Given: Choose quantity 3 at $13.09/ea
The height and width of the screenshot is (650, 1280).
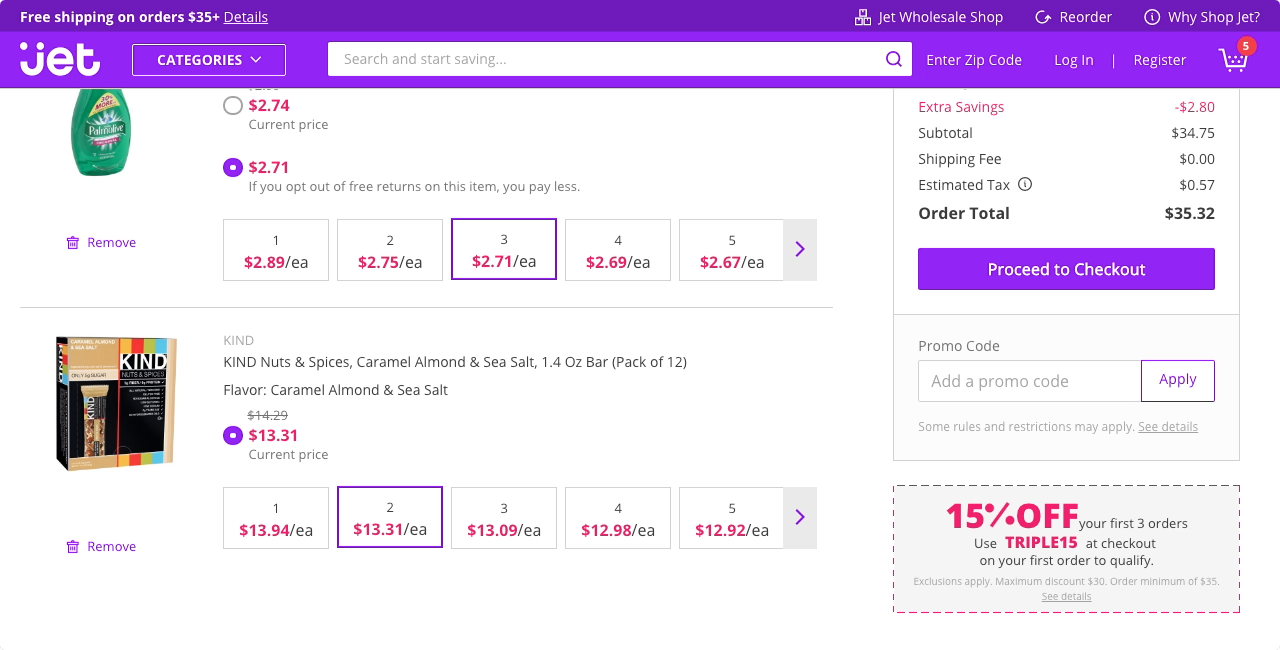Looking at the screenshot, I should 504,518.
